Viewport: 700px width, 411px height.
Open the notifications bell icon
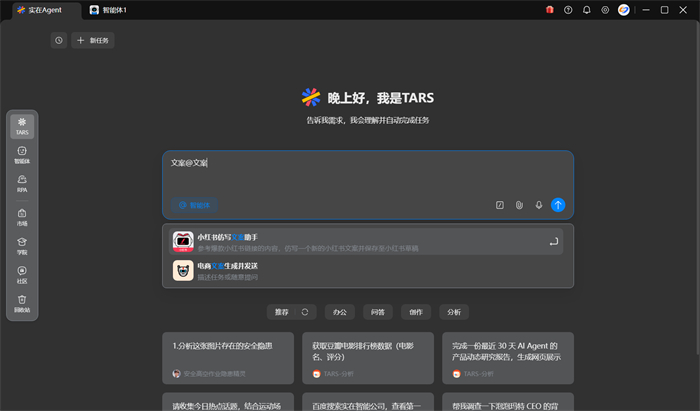(587, 9)
